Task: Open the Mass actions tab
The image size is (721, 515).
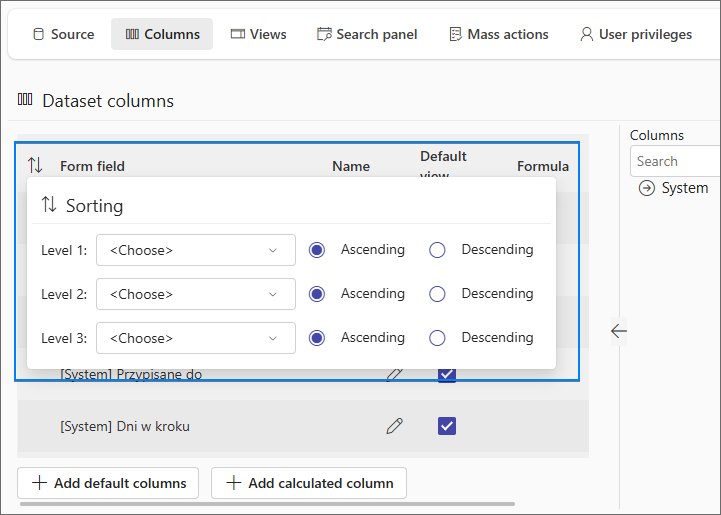Action: pos(499,34)
